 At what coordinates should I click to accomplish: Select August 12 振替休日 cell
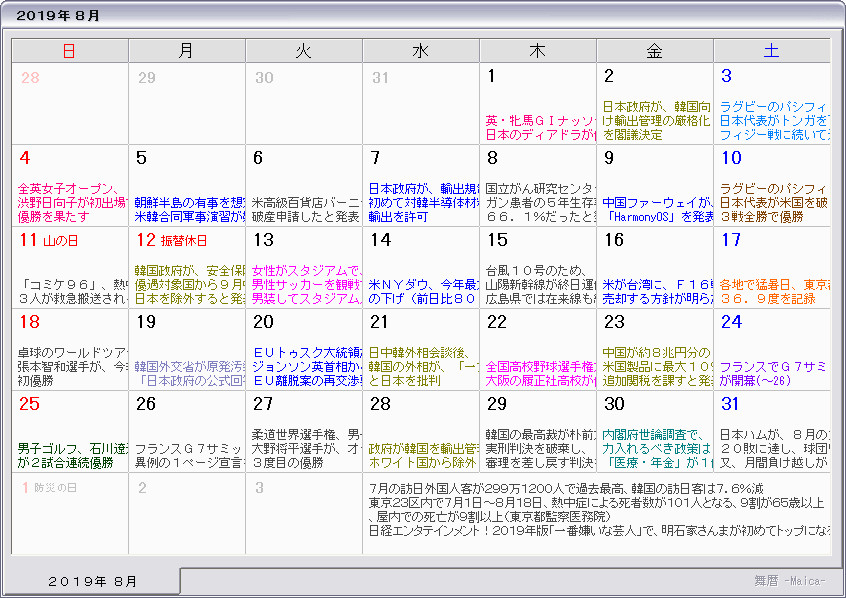coord(186,266)
